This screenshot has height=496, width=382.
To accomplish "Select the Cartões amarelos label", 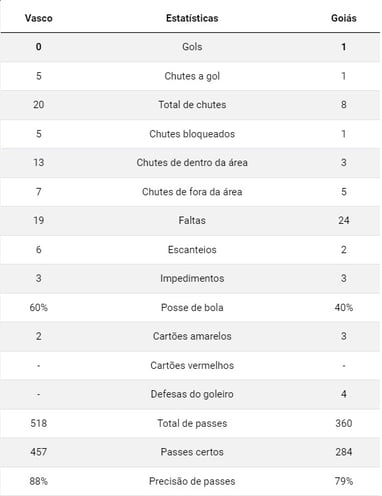I will click(x=192, y=336).
